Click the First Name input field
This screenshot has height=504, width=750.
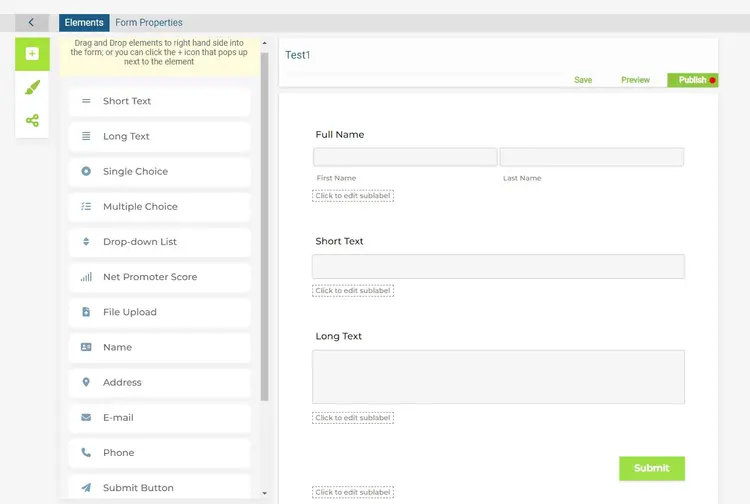coord(405,157)
